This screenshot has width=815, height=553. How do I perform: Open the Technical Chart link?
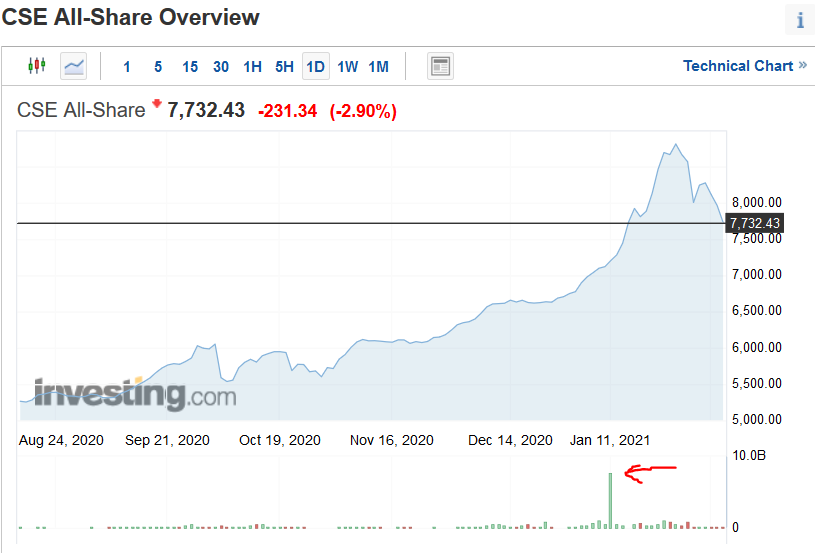point(744,66)
